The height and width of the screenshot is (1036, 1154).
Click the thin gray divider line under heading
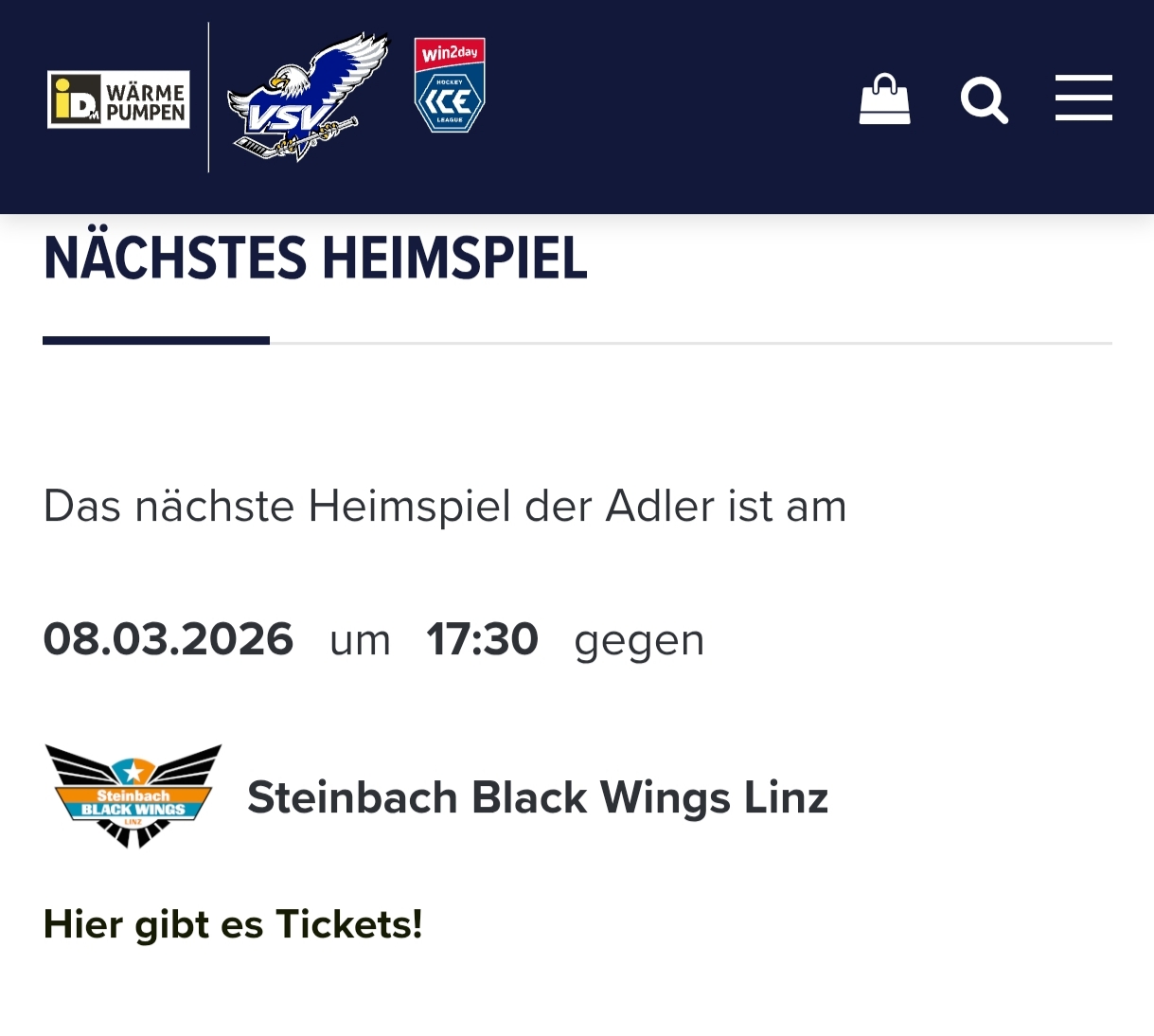click(691, 342)
